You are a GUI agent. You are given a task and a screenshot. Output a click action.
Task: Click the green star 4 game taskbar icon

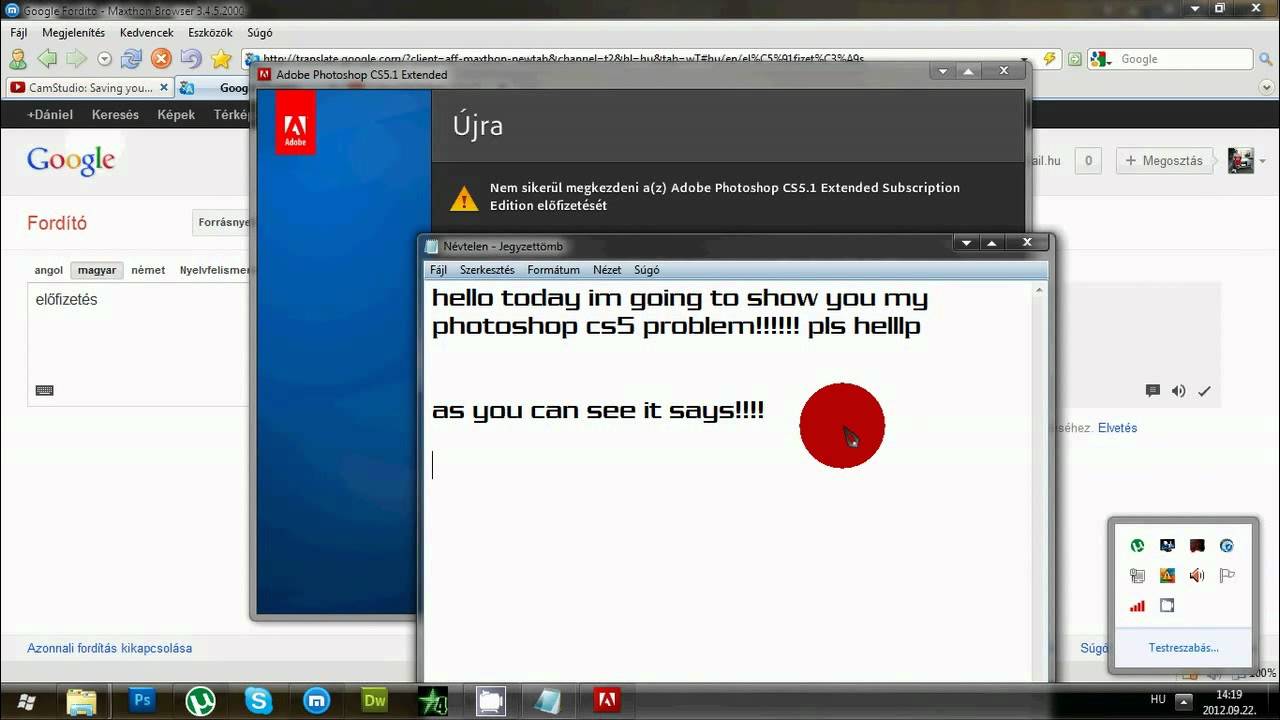point(432,700)
